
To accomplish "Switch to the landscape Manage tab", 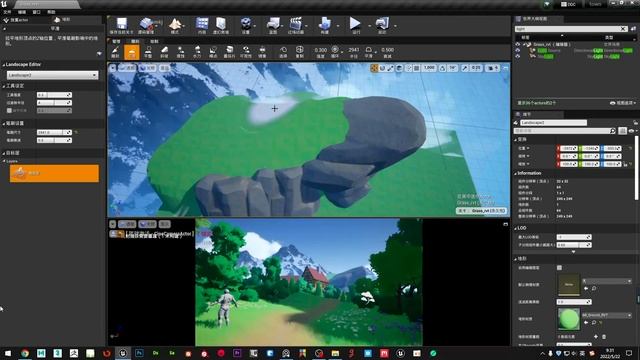I will pos(116,41).
